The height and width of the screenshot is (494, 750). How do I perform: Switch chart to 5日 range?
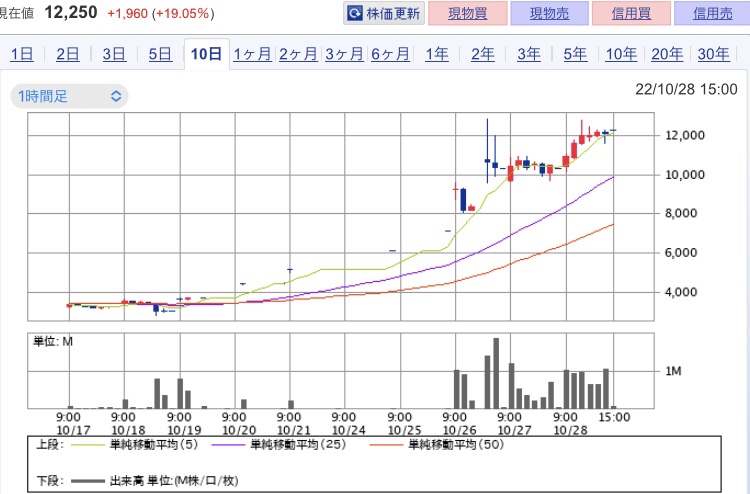coord(160,54)
